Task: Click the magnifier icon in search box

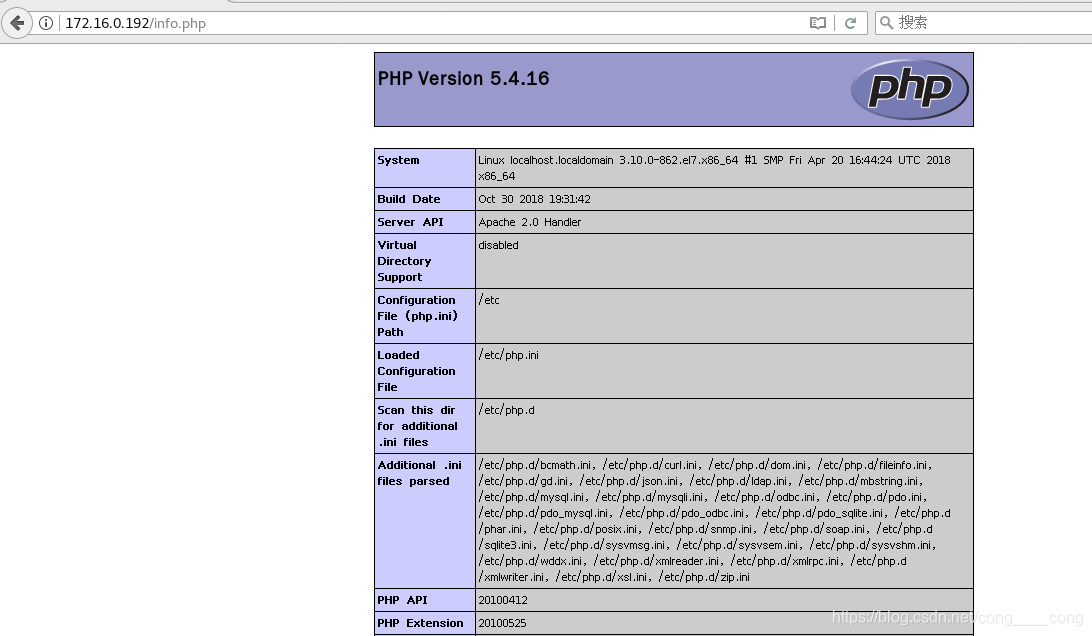Action: (887, 23)
